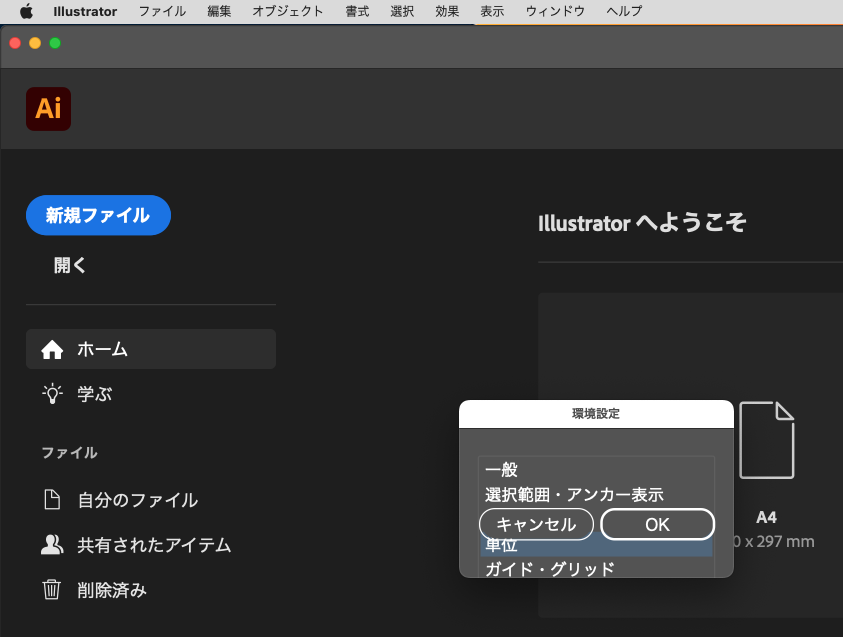The width and height of the screenshot is (843, 637).
Task: Open the 選択 menu
Action: point(402,11)
